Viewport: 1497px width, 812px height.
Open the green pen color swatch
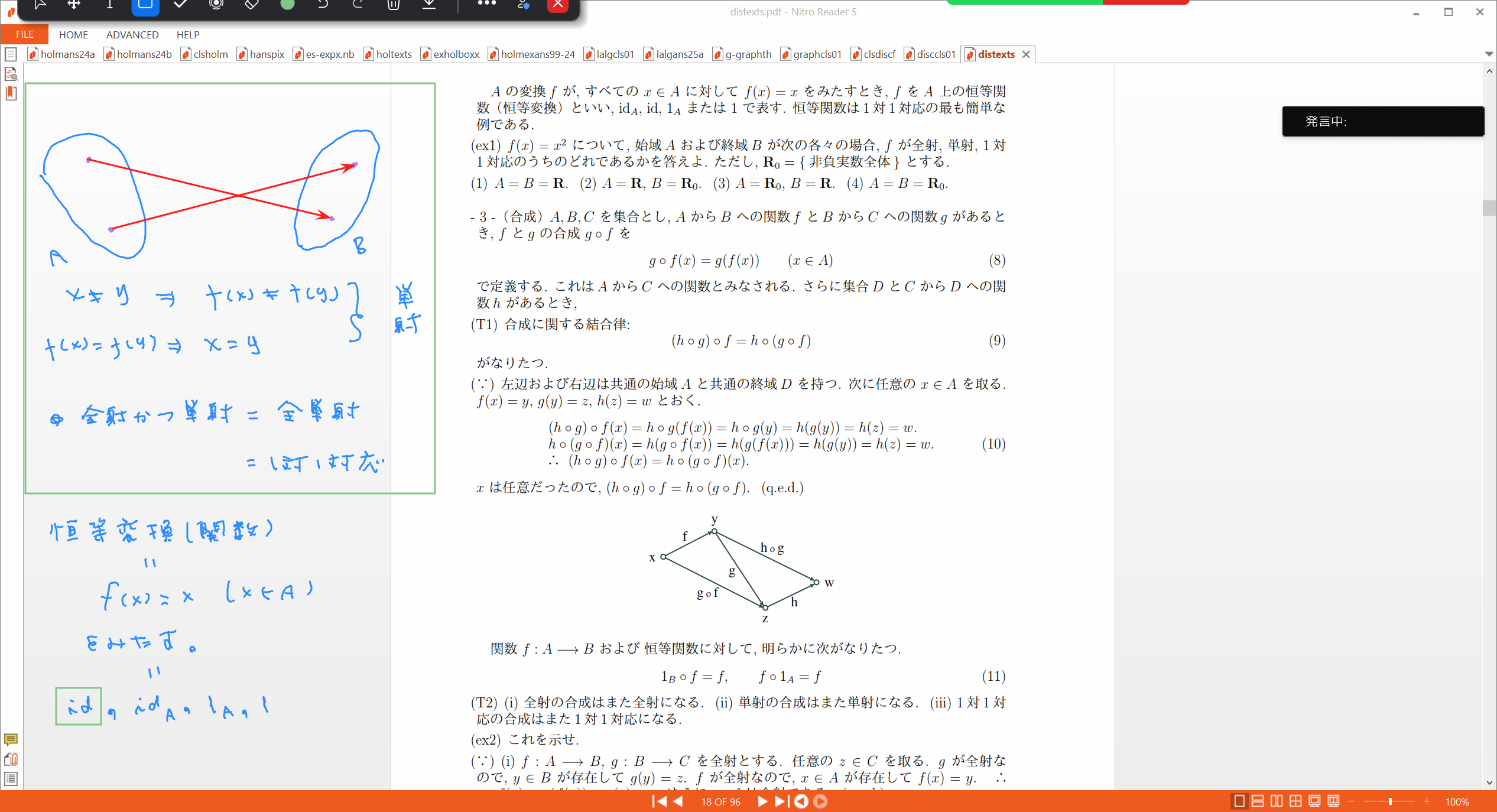point(287,5)
